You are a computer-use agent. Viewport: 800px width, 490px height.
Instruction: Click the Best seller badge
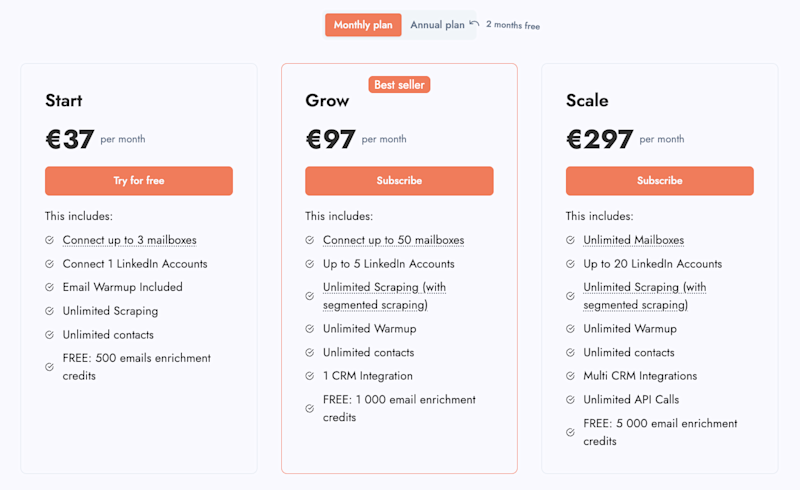(399, 85)
